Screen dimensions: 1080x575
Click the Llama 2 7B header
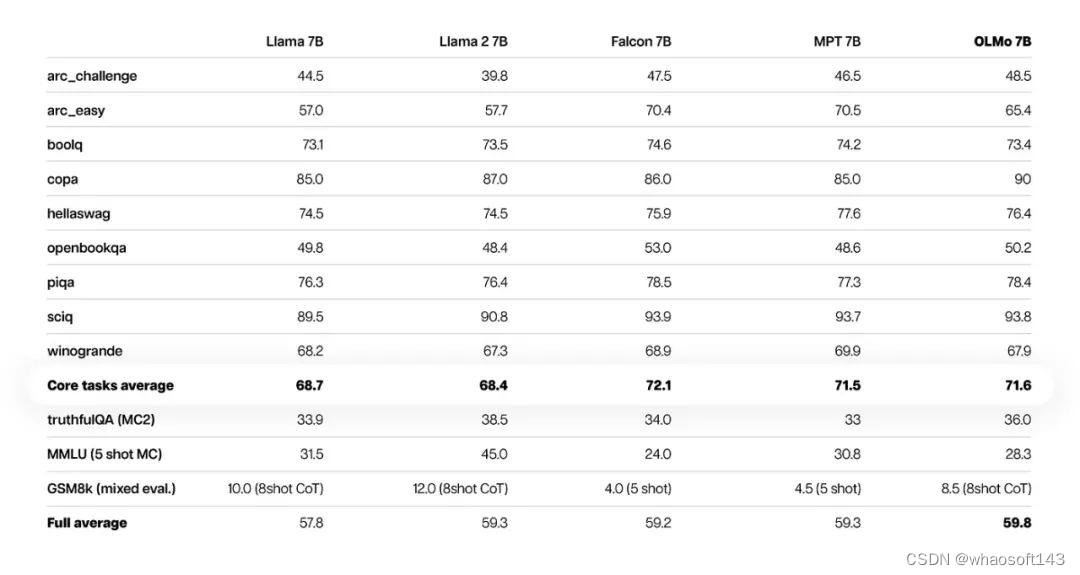[x=473, y=41]
